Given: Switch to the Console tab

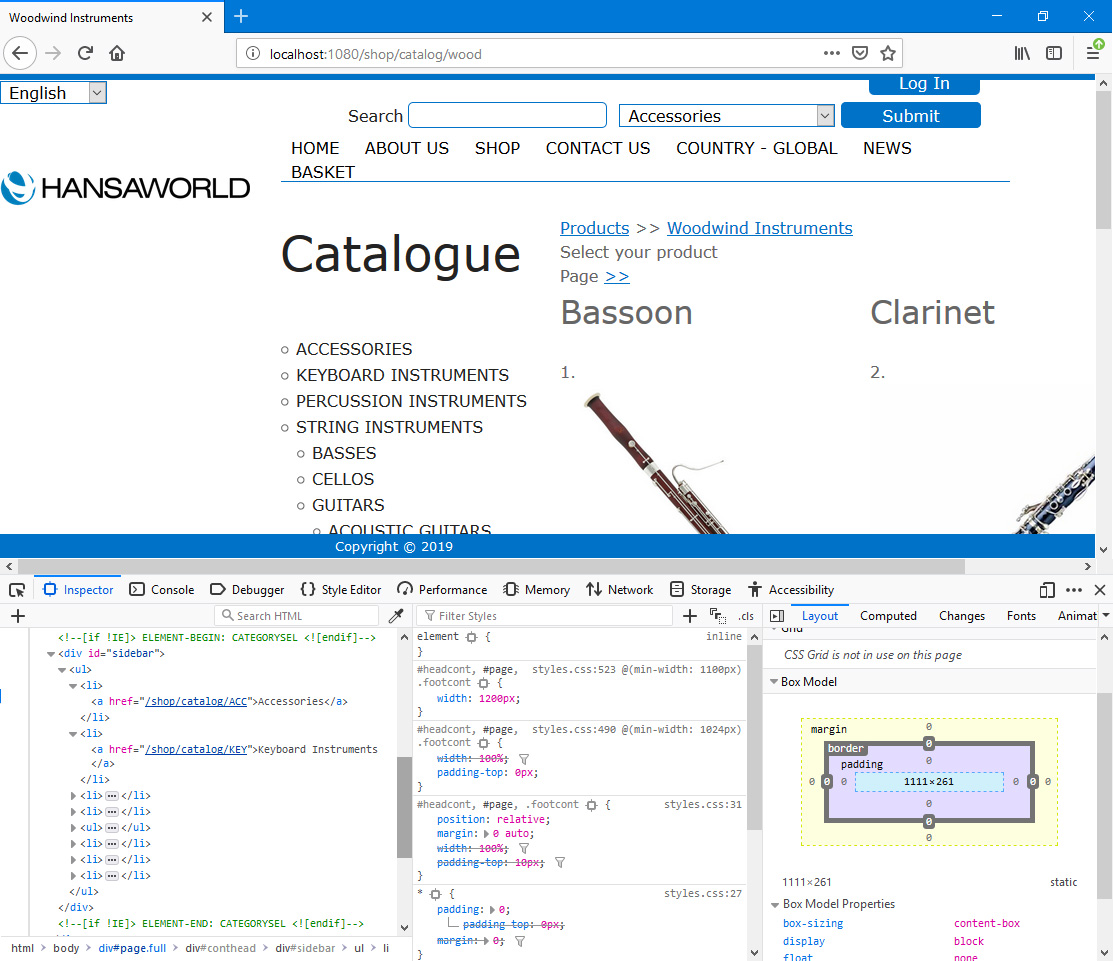Looking at the screenshot, I should pyautogui.click(x=162, y=590).
